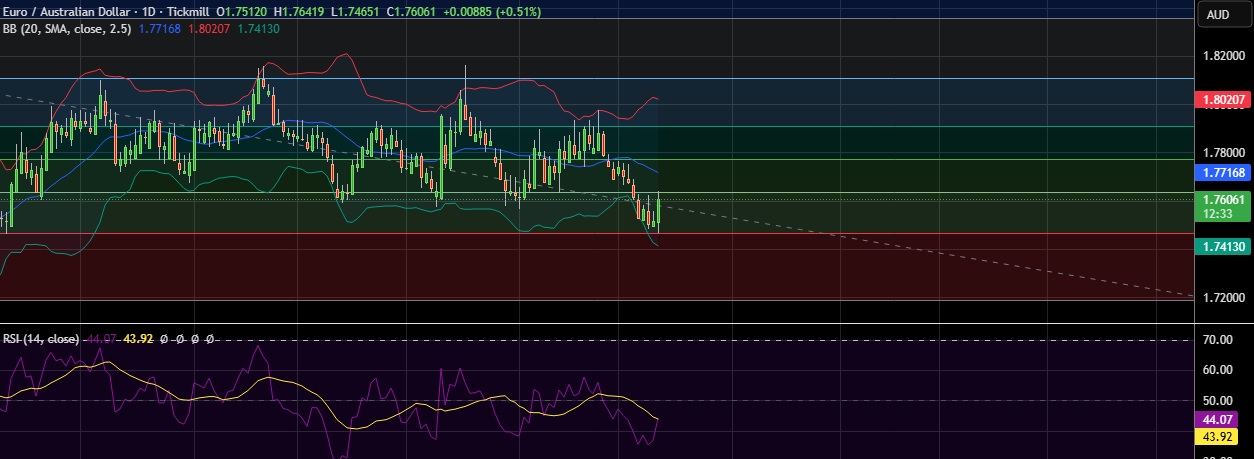Click the red 1.80207 upper band price label
Image resolution: width=1254 pixels, height=459 pixels.
pyautogui.click(x=1223, y=100)
